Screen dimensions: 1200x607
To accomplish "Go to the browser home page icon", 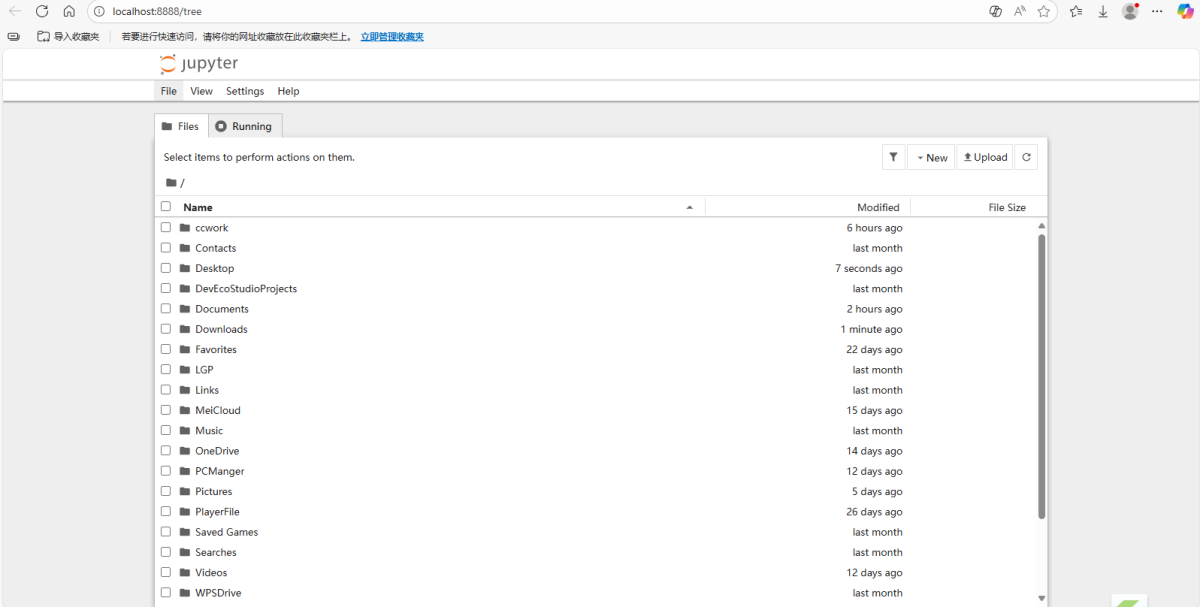I will (x=69, y=11).
